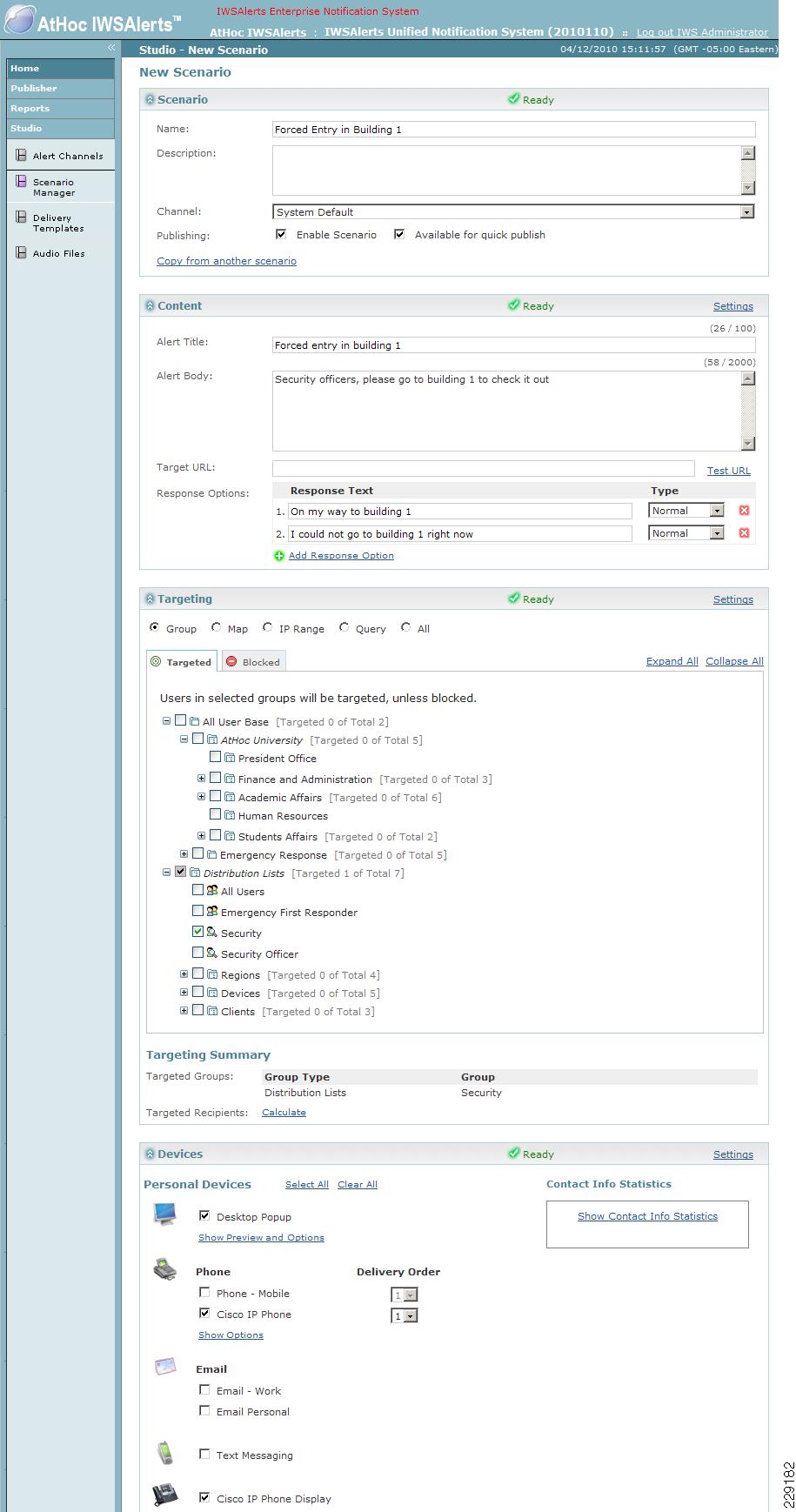Collapse the sidebar with the double-arrow icon
The image size is (796, 1512).
pos(111,48)
